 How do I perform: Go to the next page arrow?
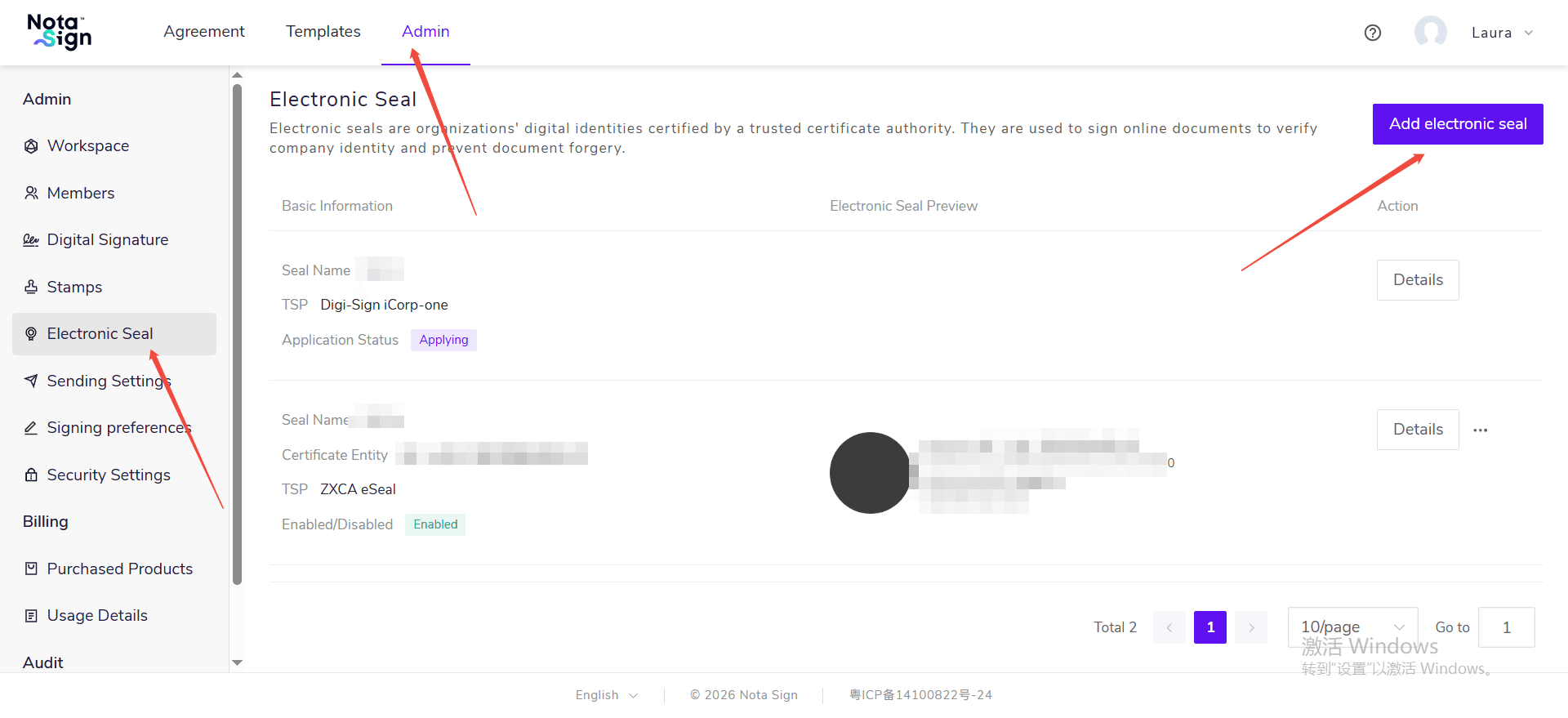1251,627
